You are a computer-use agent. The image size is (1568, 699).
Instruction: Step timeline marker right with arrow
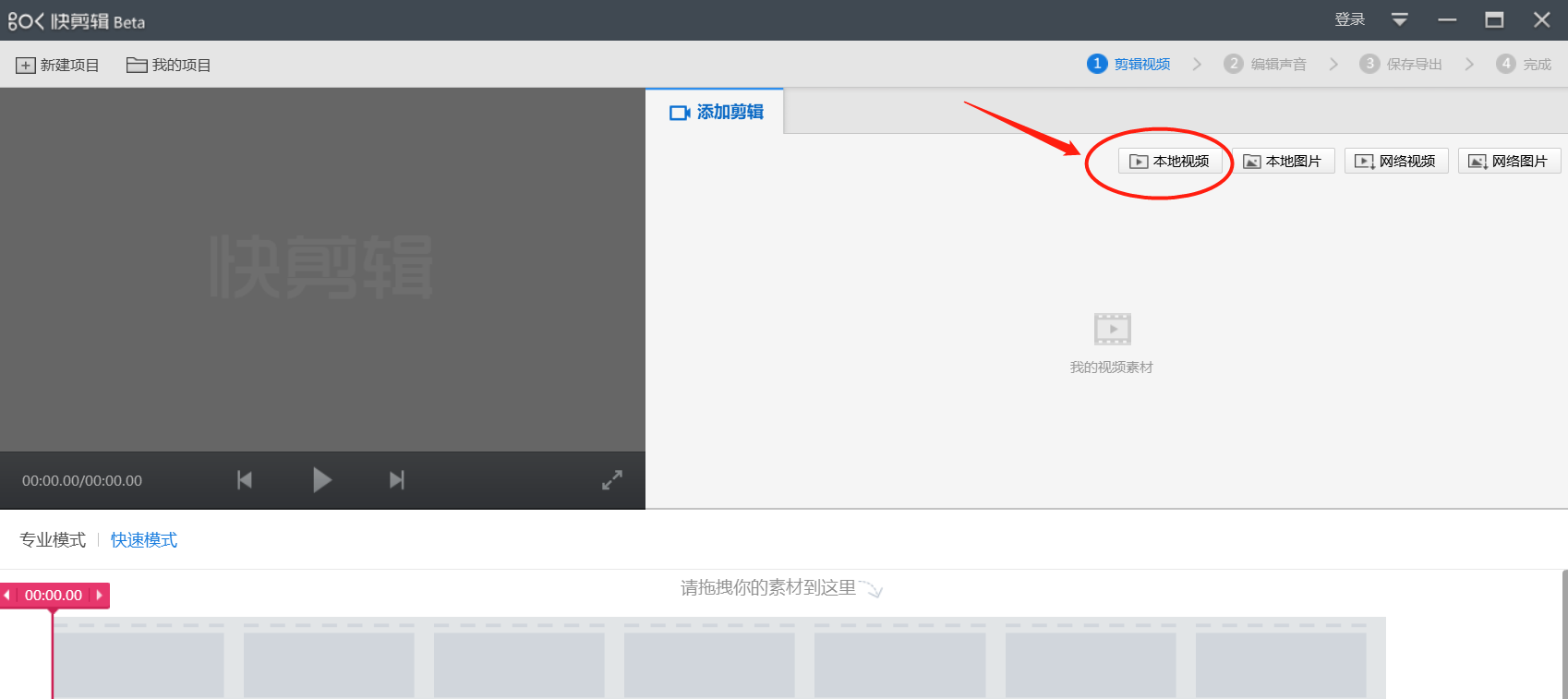pyautogui.click(x=100, y=596)
